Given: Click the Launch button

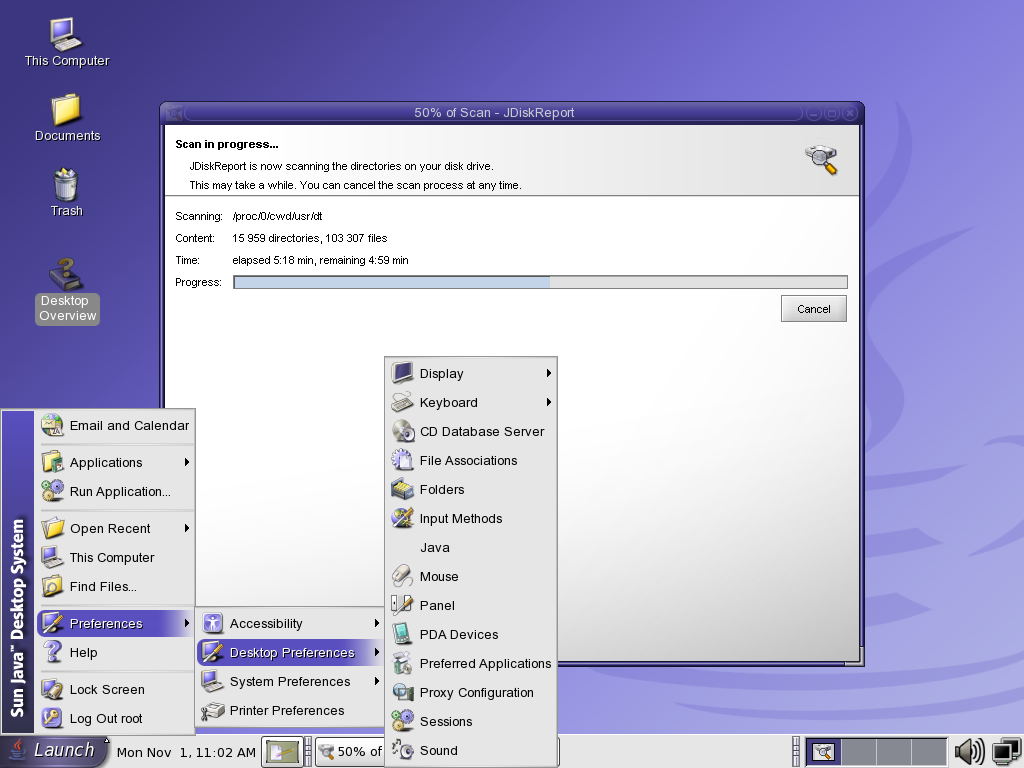Looking at the screenshot, I should (55, 750).
